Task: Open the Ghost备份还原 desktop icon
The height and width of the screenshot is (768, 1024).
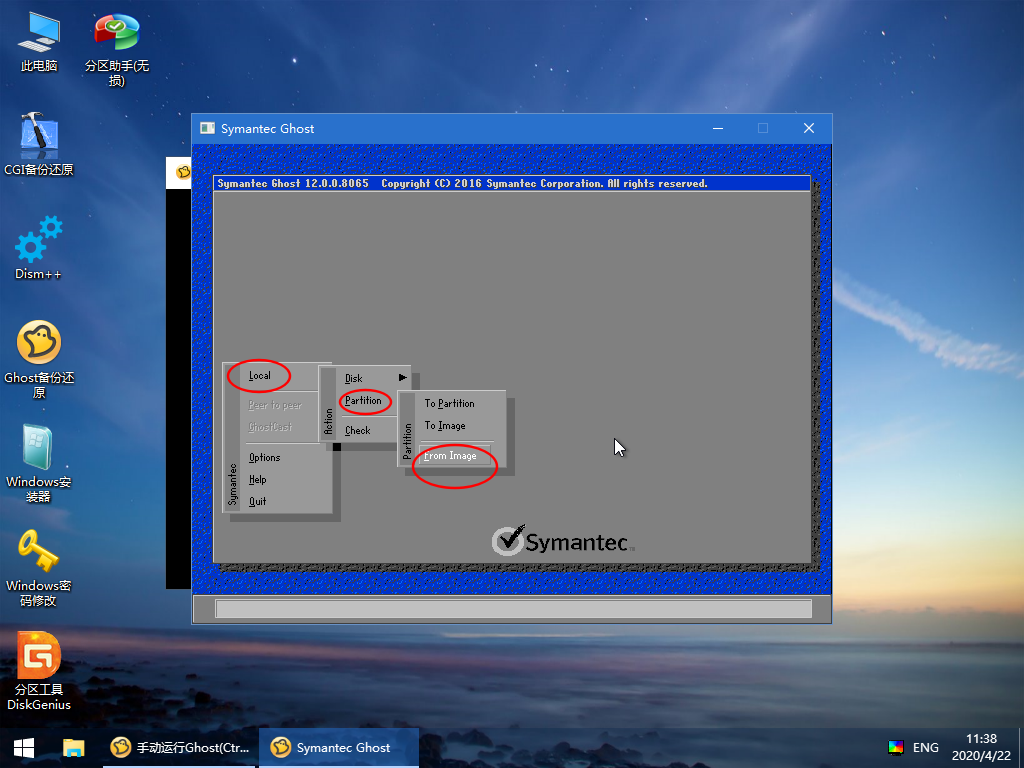Action: [x=39, y=359]
